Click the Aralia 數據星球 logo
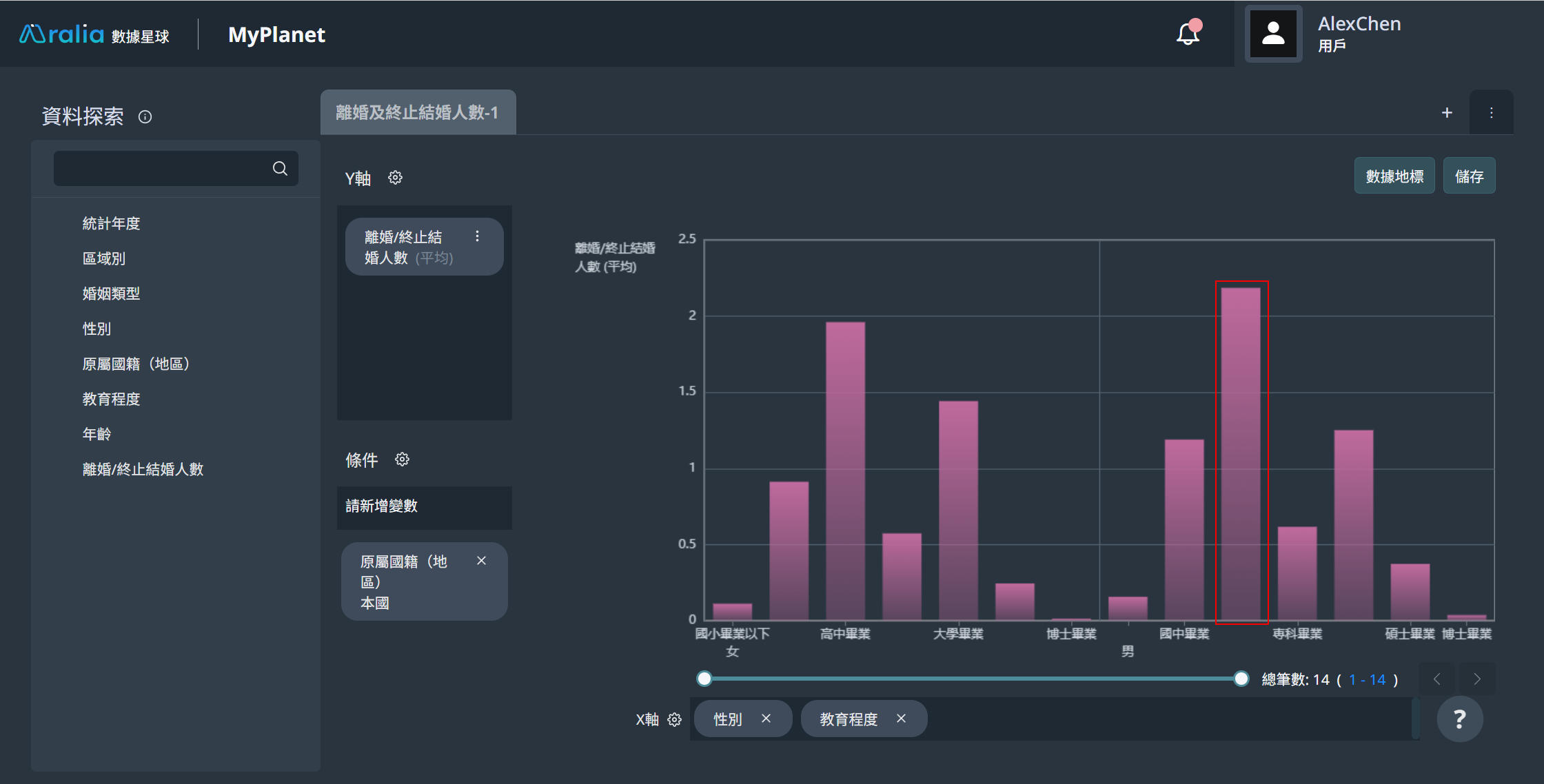The width and height of the screenshot is (1544, 784). 94,34
